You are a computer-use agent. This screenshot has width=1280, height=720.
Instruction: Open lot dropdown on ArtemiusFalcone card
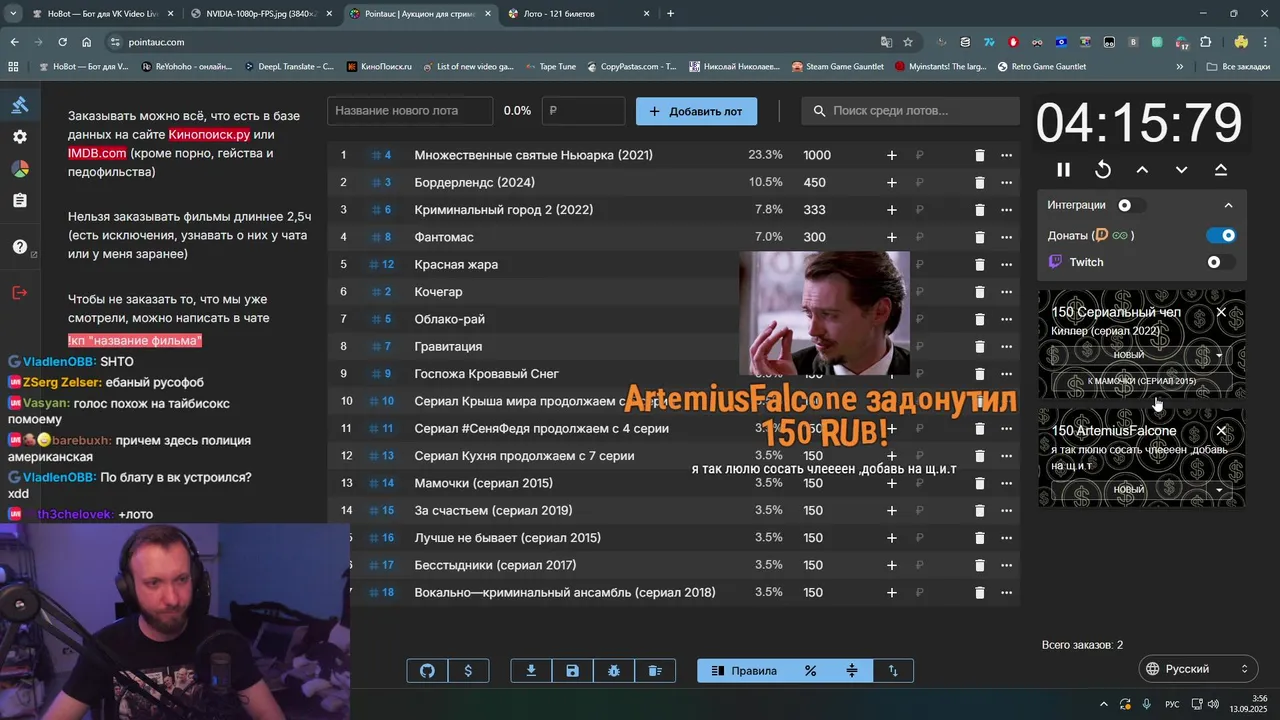click(x=1219, y=490)
